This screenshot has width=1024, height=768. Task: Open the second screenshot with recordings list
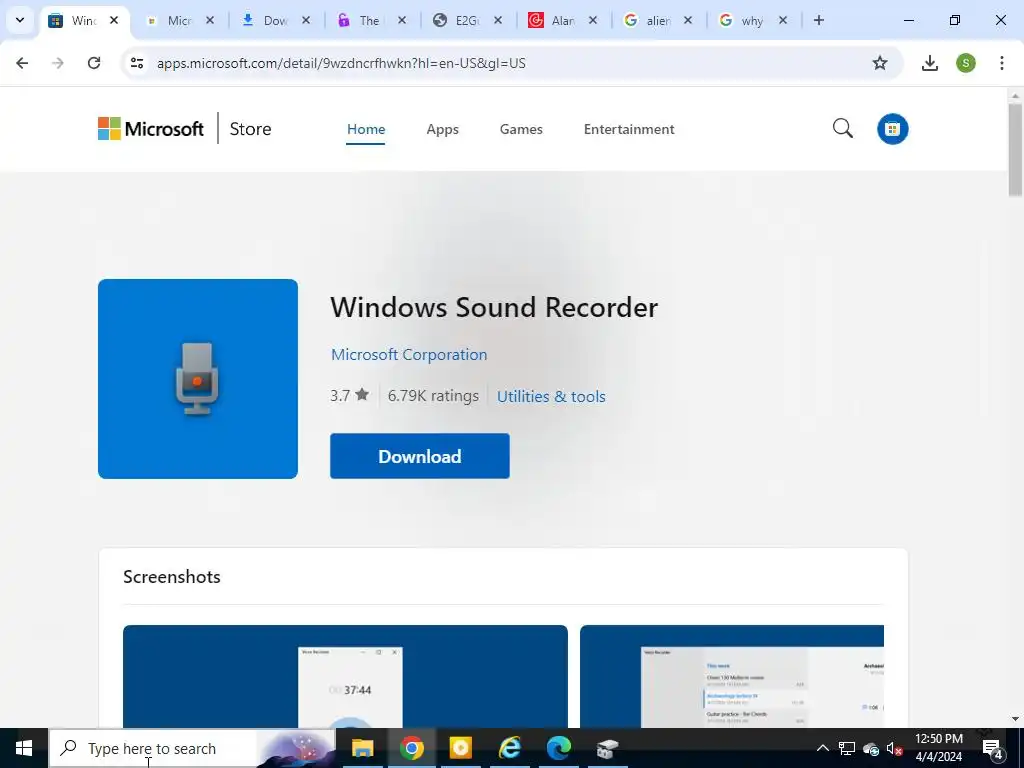(x=731, y=676)
